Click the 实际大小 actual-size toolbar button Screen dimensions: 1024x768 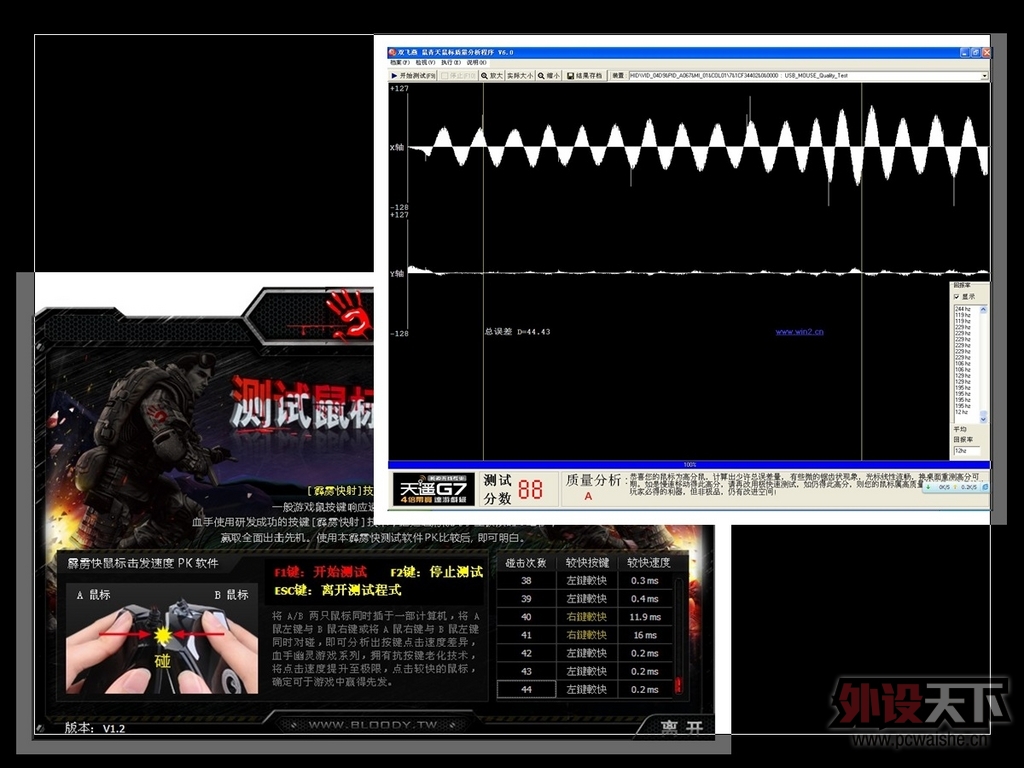520,76
